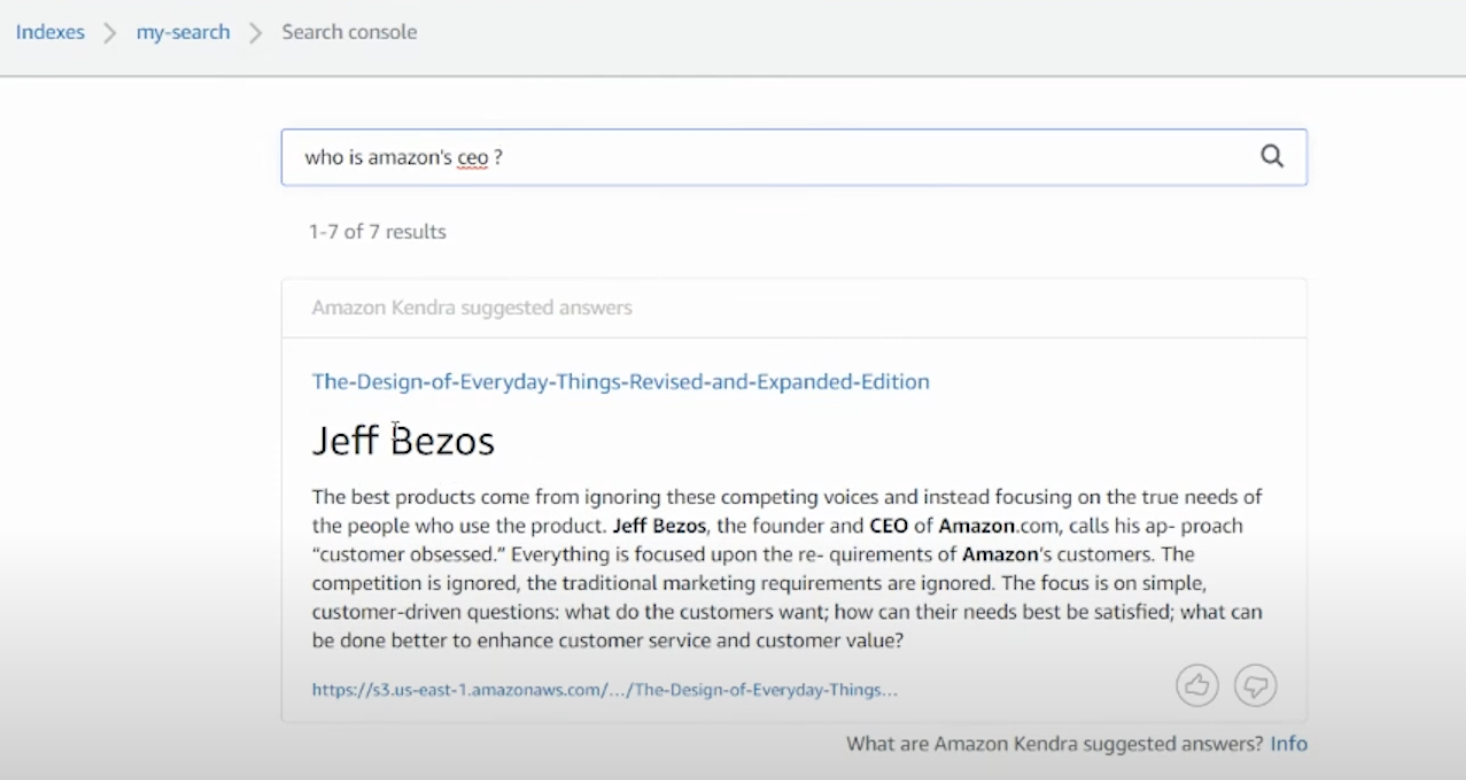The height and width of the screenshot is (780, 1466).
Task: Click bold CEO in the excerpt
Action: (888, 526)
